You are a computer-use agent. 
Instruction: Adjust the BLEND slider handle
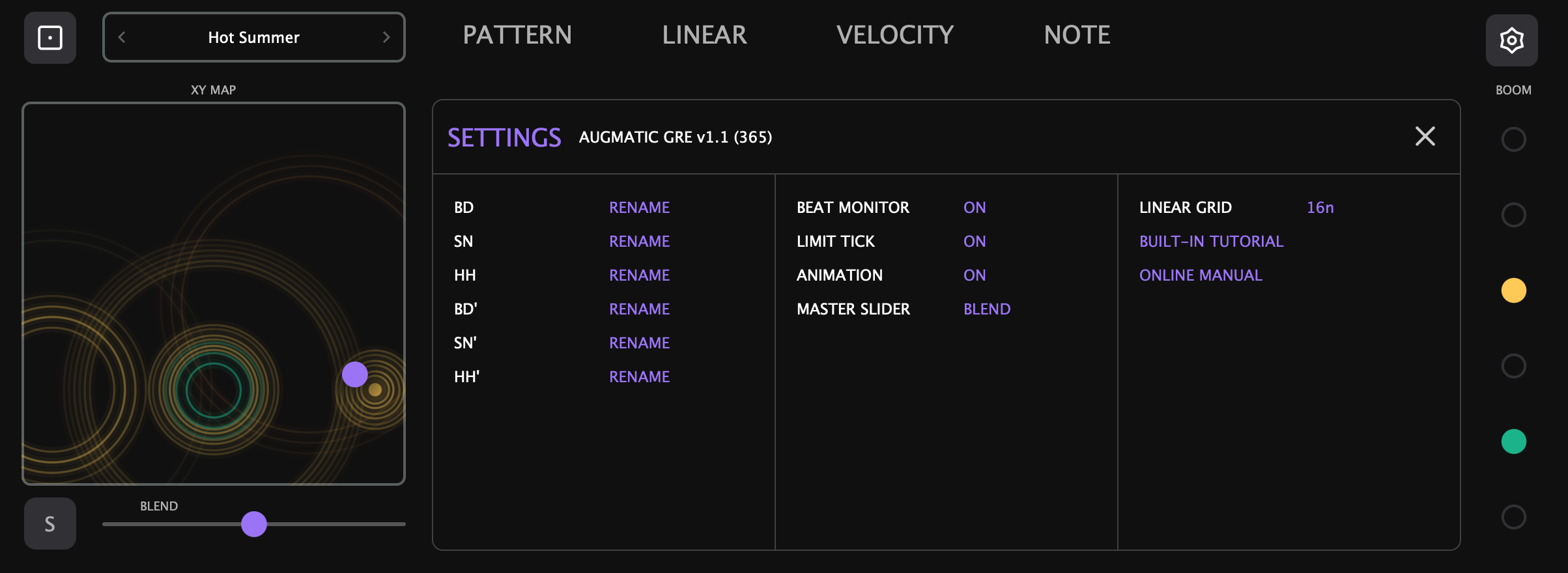point(254,524)
